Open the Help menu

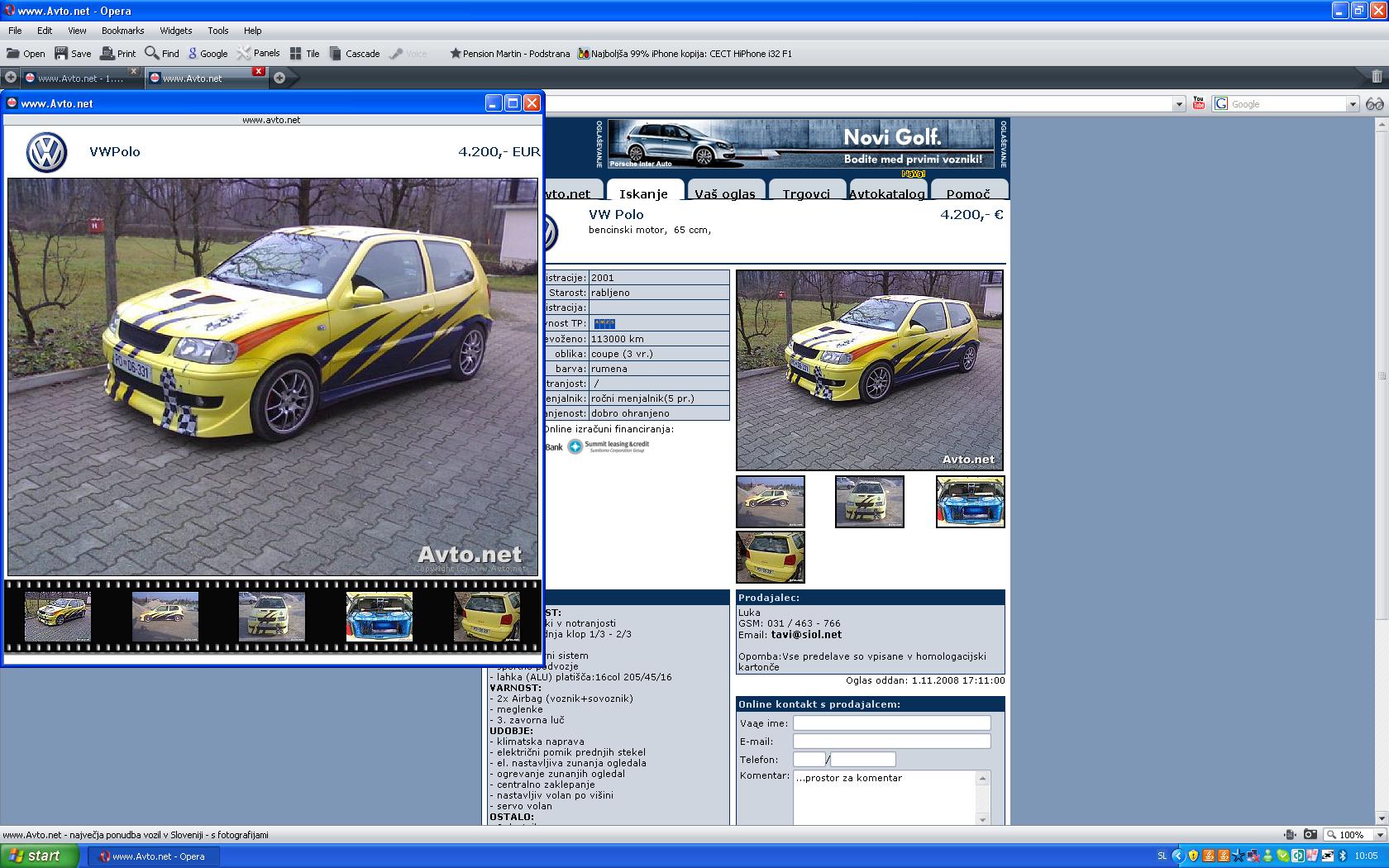click(252, 31)
